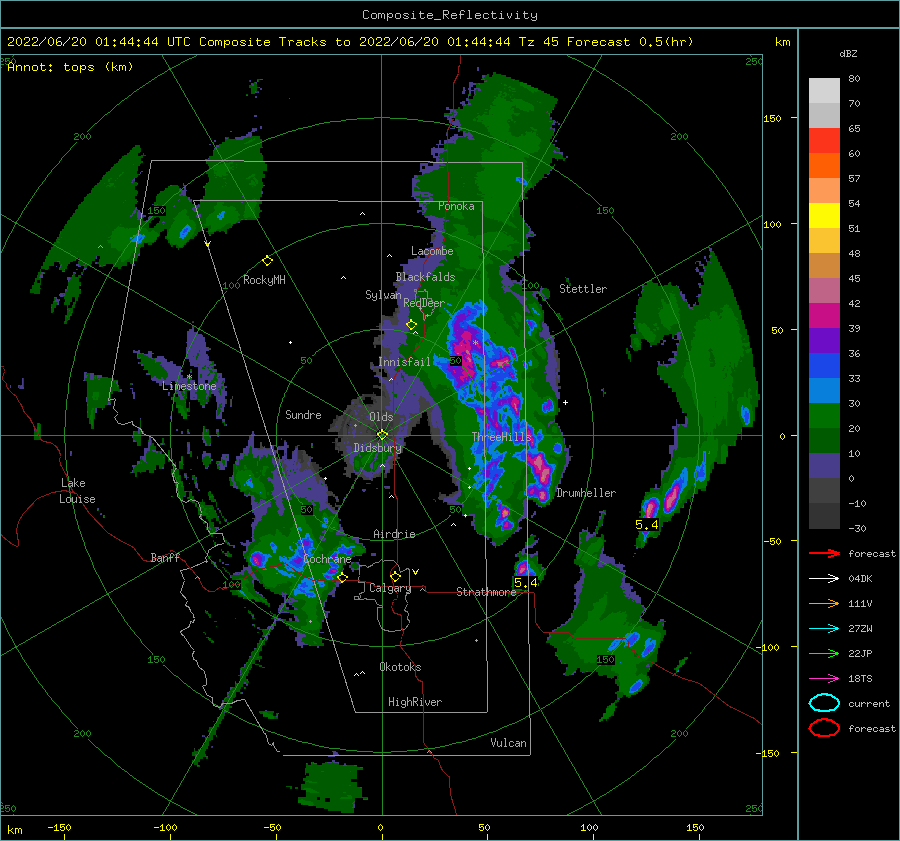Click the Ponoka city label
This screenshot has width=900, height=841.
click(x=456, y=206)
